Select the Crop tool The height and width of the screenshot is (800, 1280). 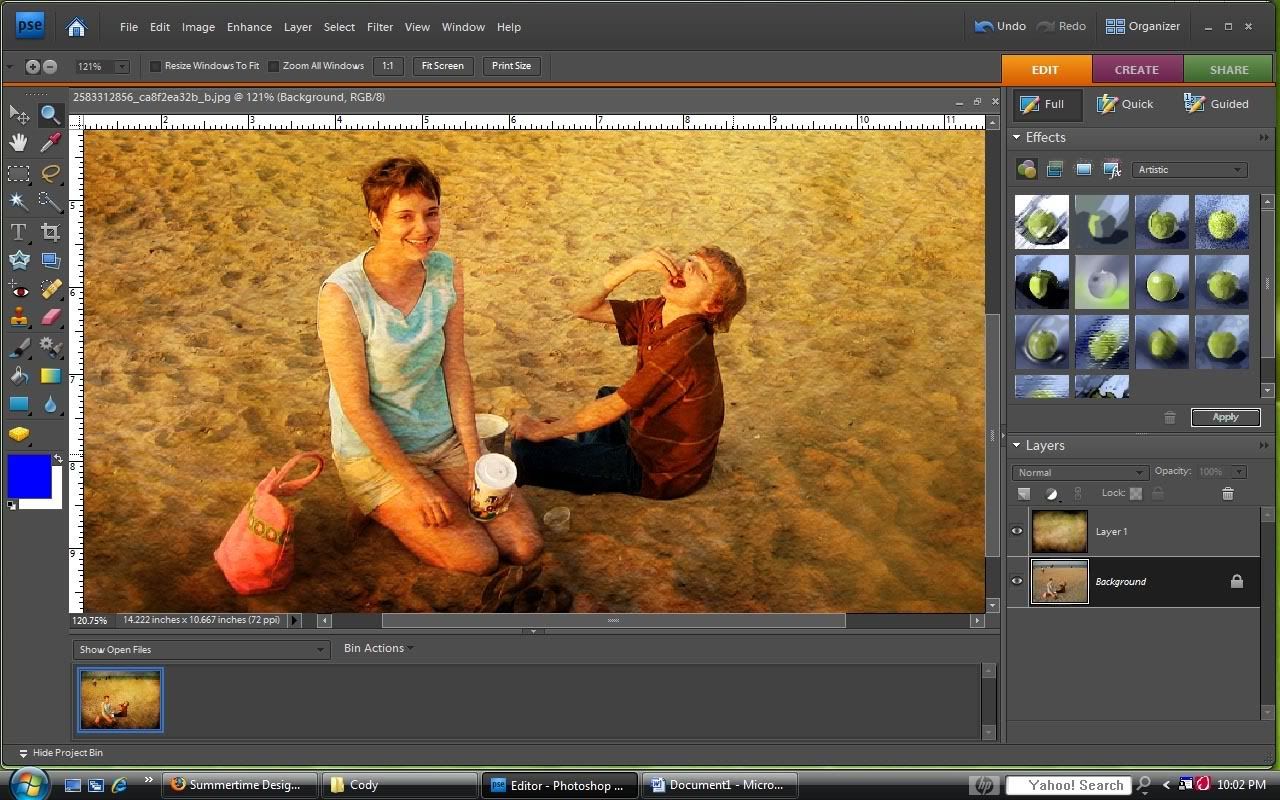click(x=50, y=232)
